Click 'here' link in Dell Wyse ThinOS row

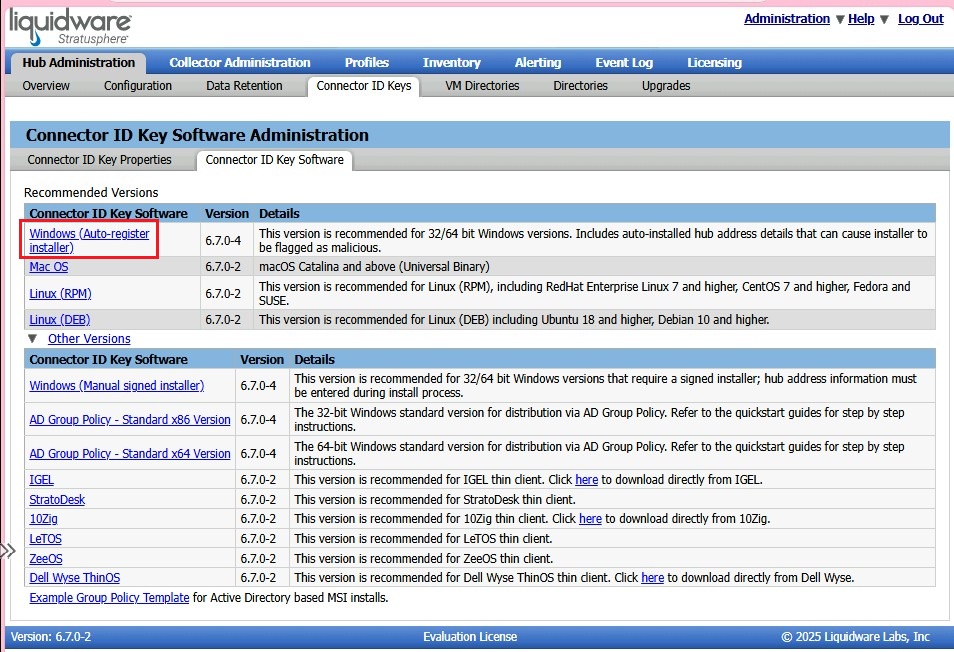tap(652, 578)
